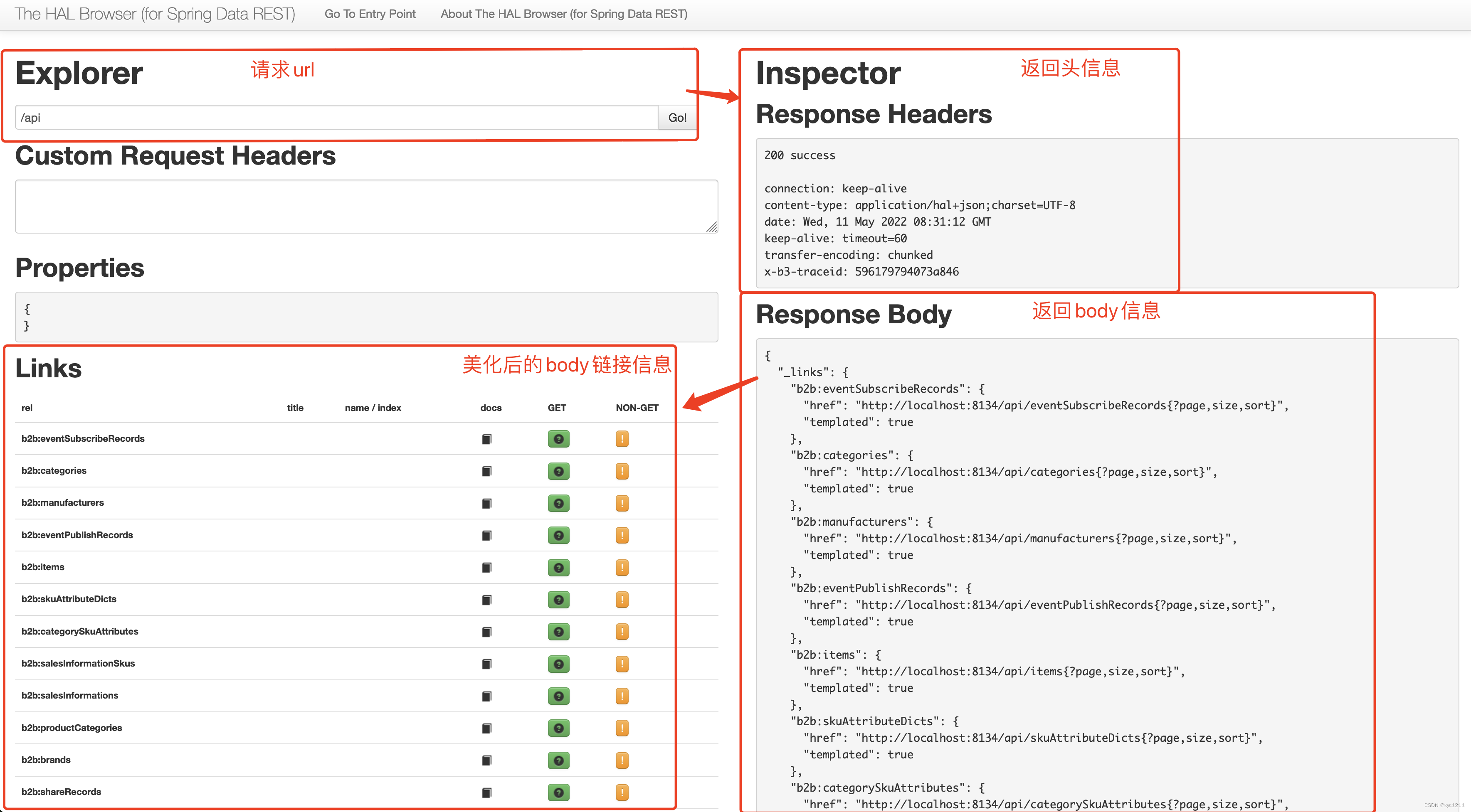Open docs for b2b:salesInformations
This screenshot has width=1471, height=812.
click(x=486, y=696)
